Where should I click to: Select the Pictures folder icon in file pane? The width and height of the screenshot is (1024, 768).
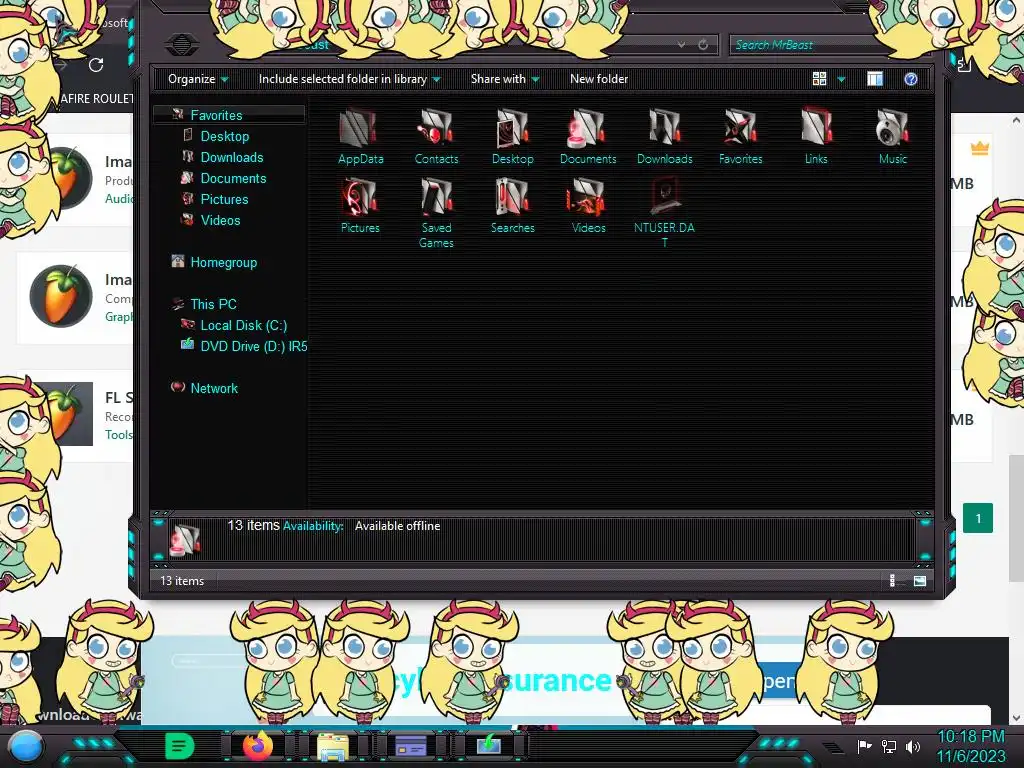[360, 197]
